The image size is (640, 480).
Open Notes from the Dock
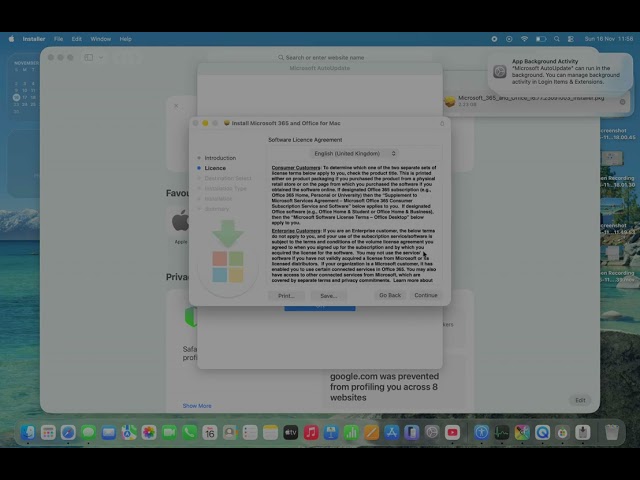(x=270, y=433)
